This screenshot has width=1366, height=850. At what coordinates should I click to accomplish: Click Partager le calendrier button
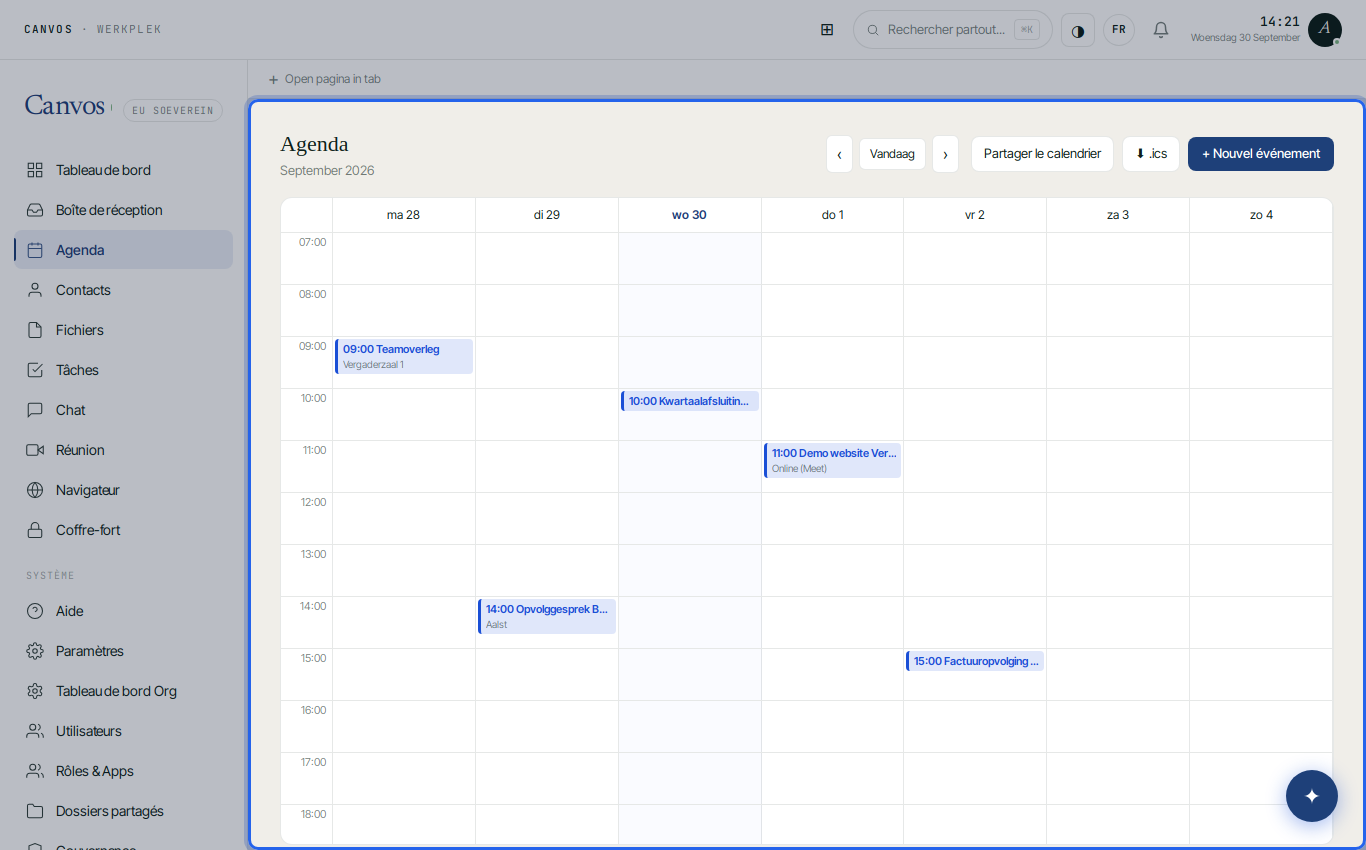pos(1042,154)
